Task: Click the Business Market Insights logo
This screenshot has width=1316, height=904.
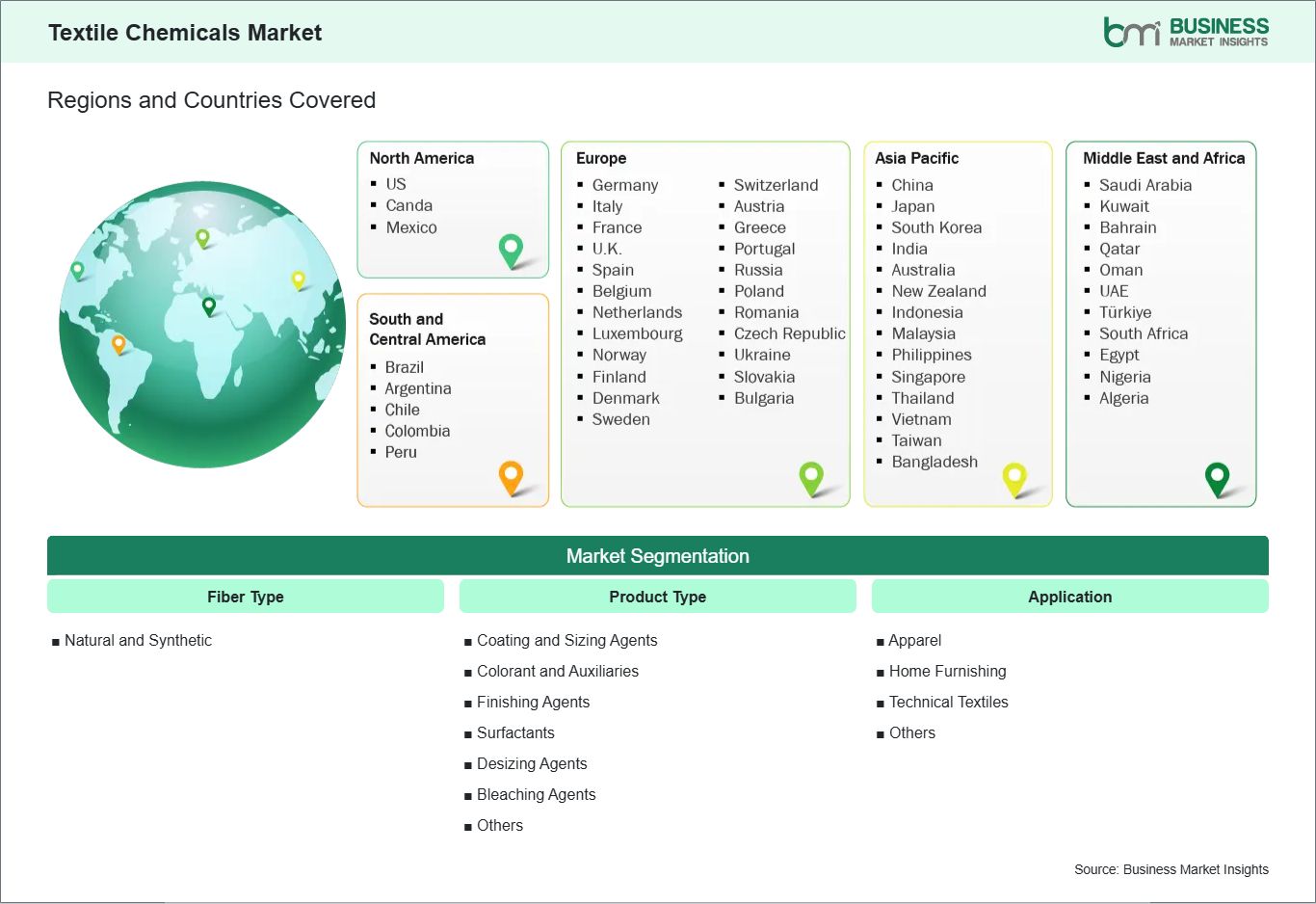Action: 1185,32
